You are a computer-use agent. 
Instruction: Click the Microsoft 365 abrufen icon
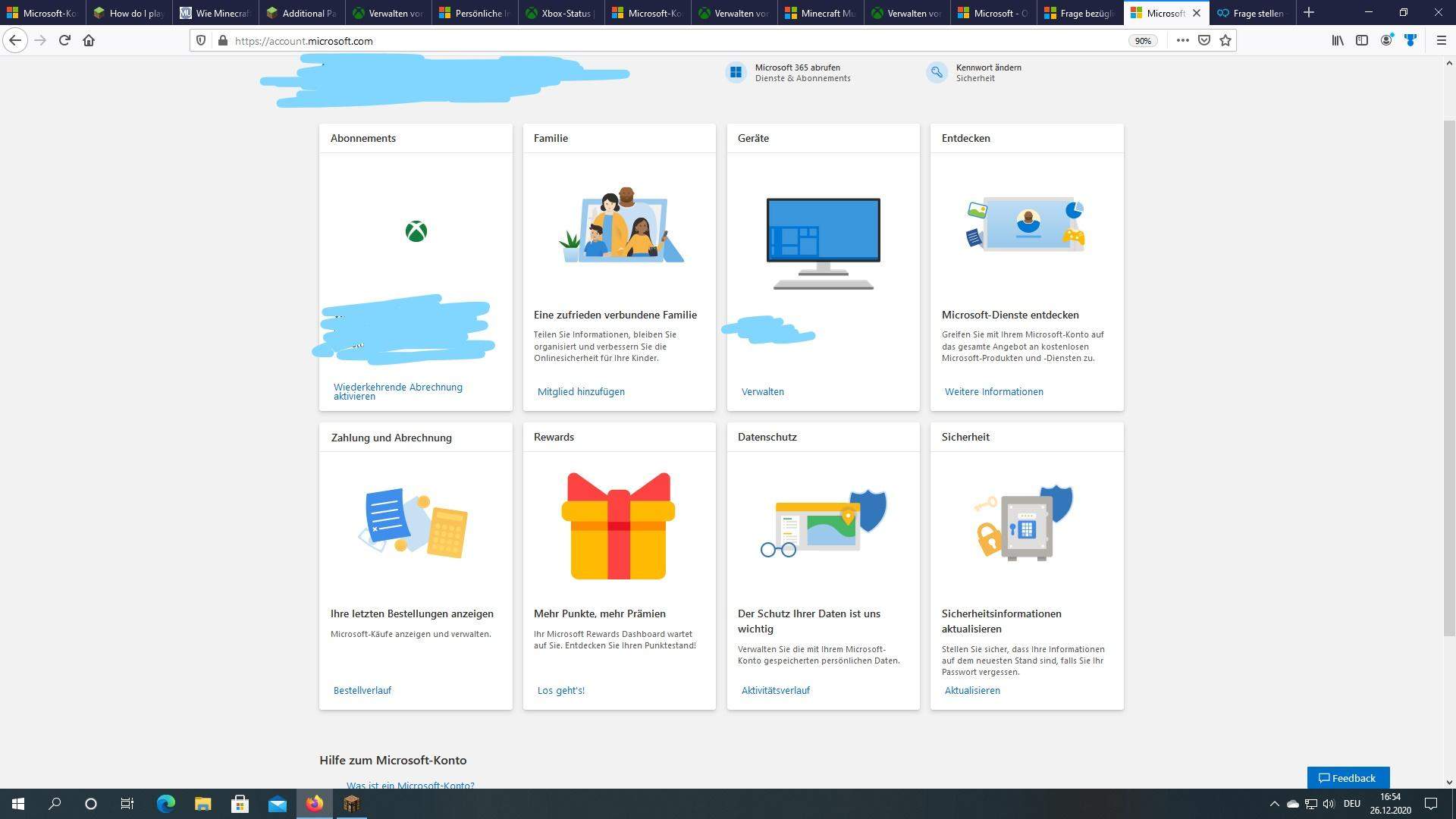736,72
